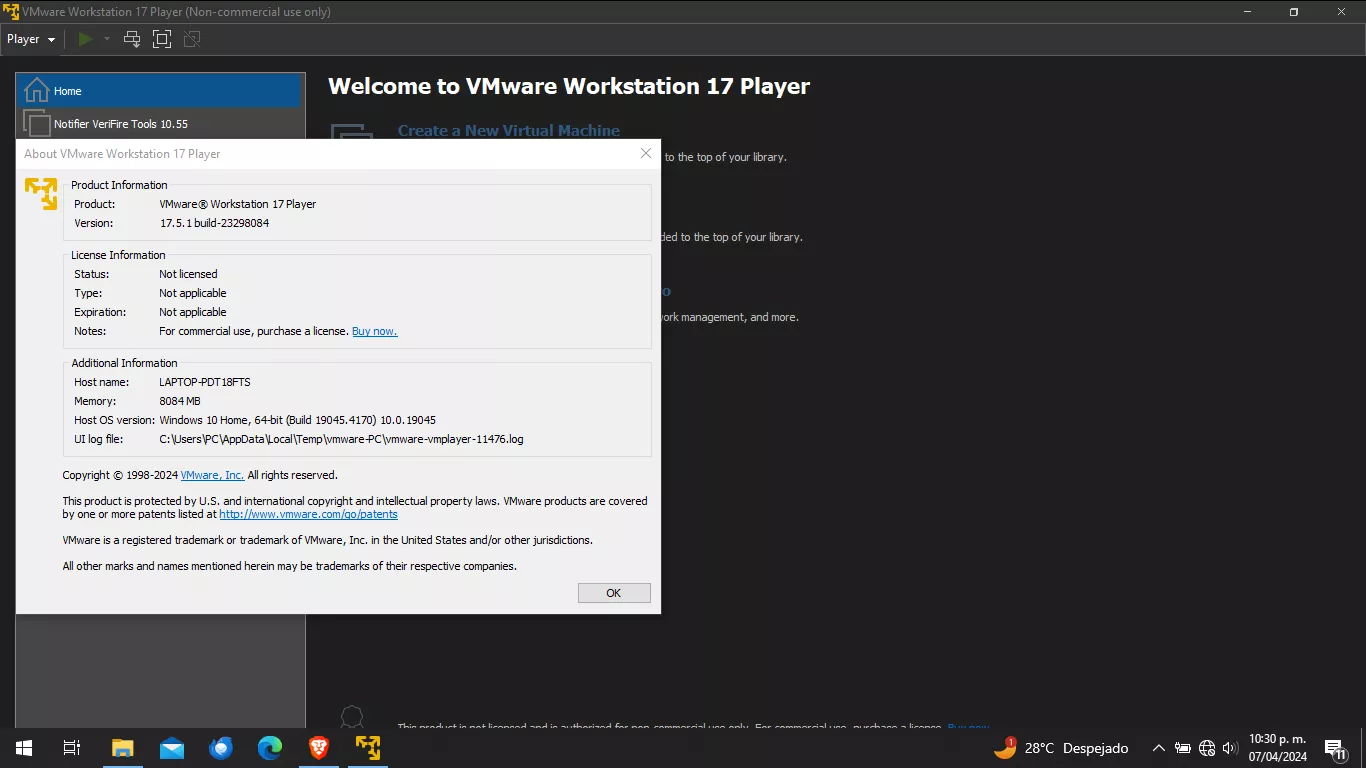1366x768 pixels.
Task: Restore down the VMware Player window
Action: coord(1294,12)
